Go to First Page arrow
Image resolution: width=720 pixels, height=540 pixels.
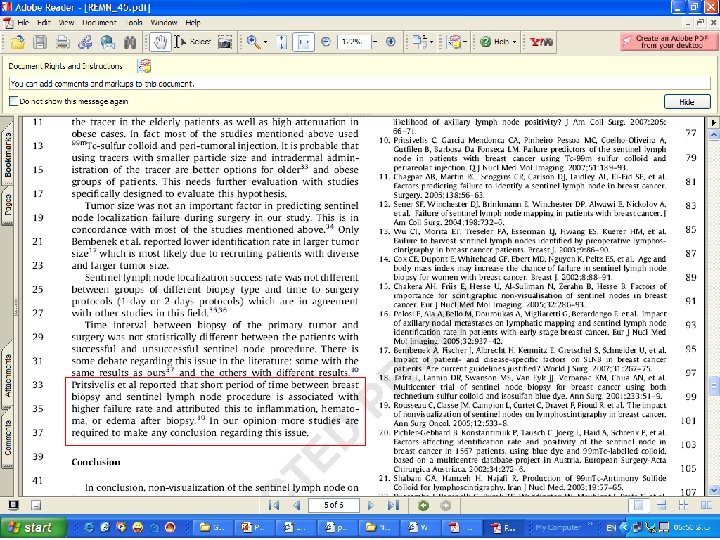click(x=274, y=506)
